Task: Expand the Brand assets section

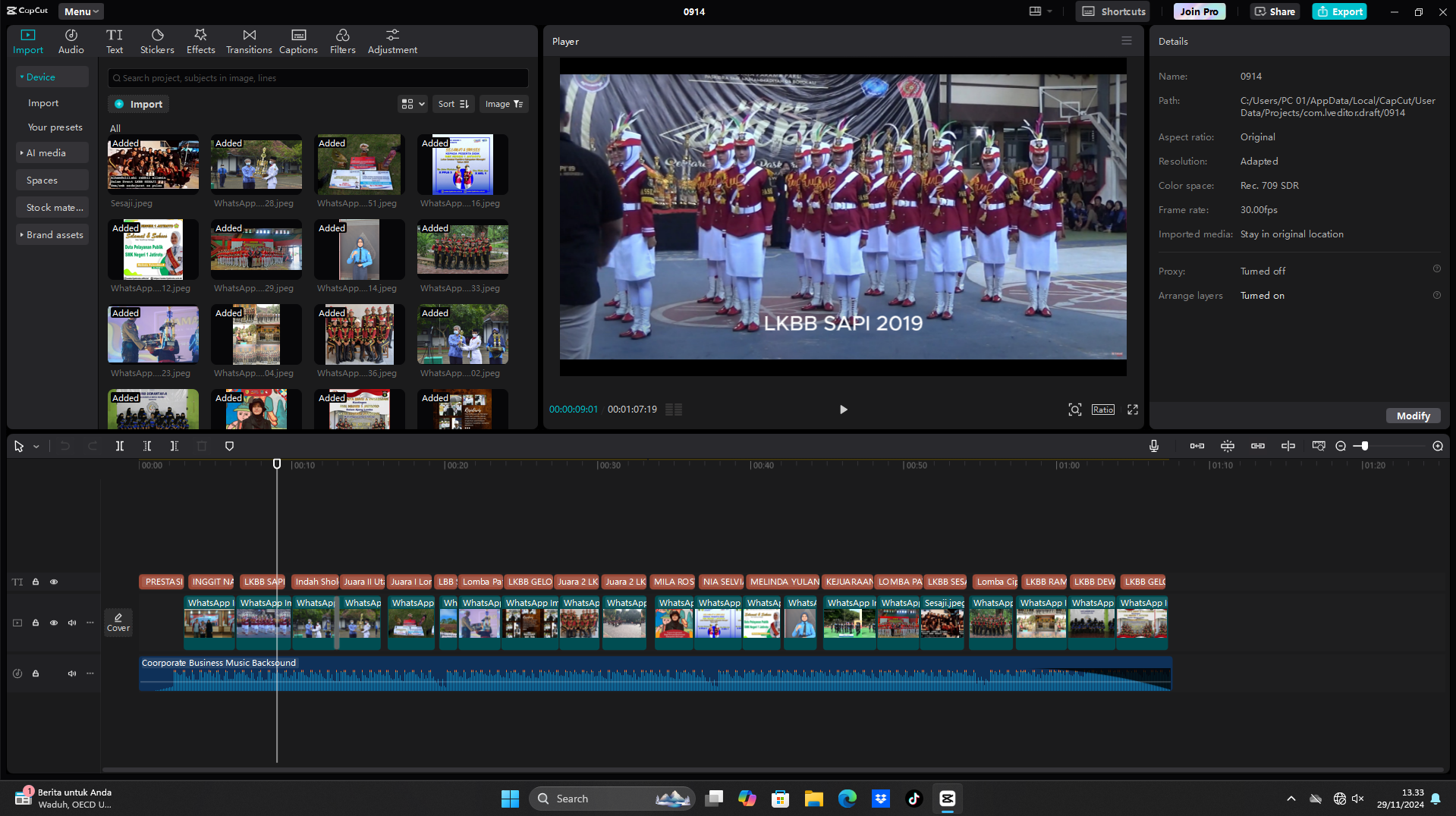Action: (x=52, y=235)
